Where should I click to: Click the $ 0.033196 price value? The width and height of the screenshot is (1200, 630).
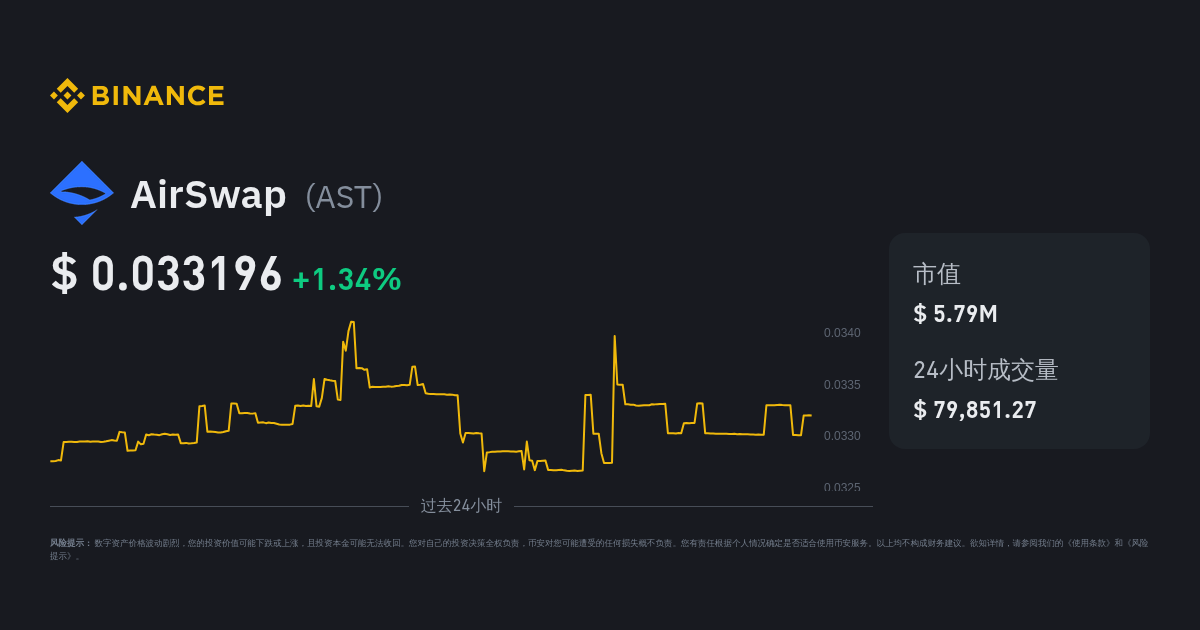(167, 275)
